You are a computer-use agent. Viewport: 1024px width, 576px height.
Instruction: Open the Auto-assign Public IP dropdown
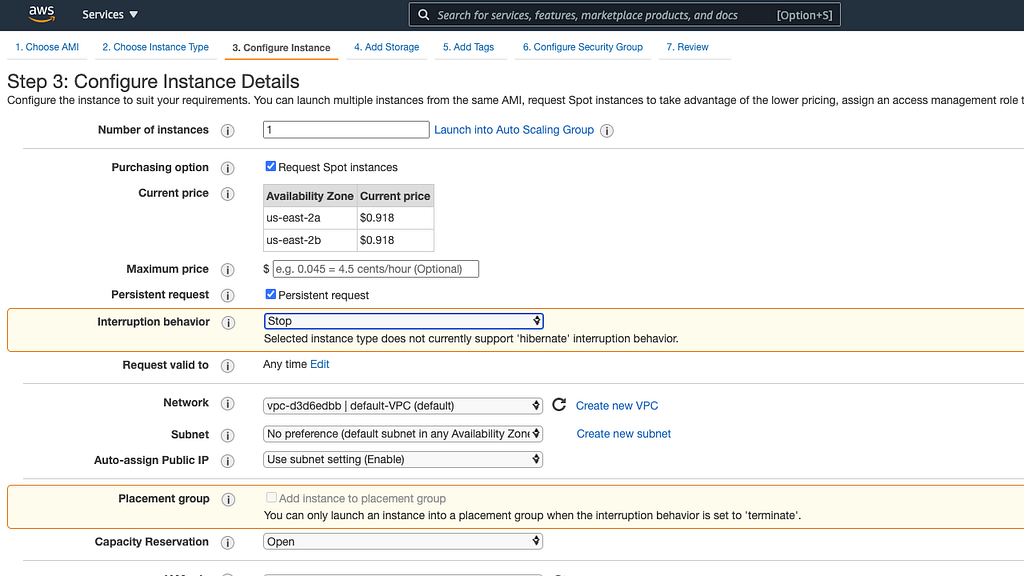pos(403,459)
